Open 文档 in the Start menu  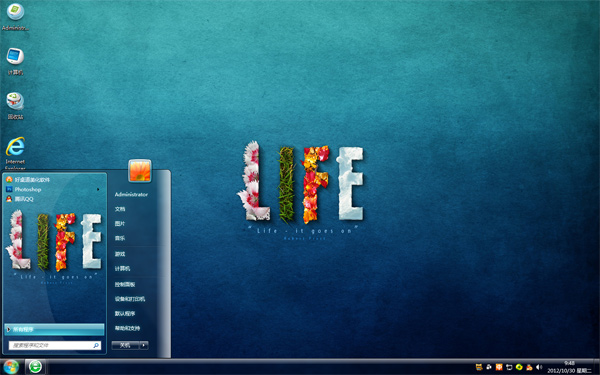tap(120, 209)
